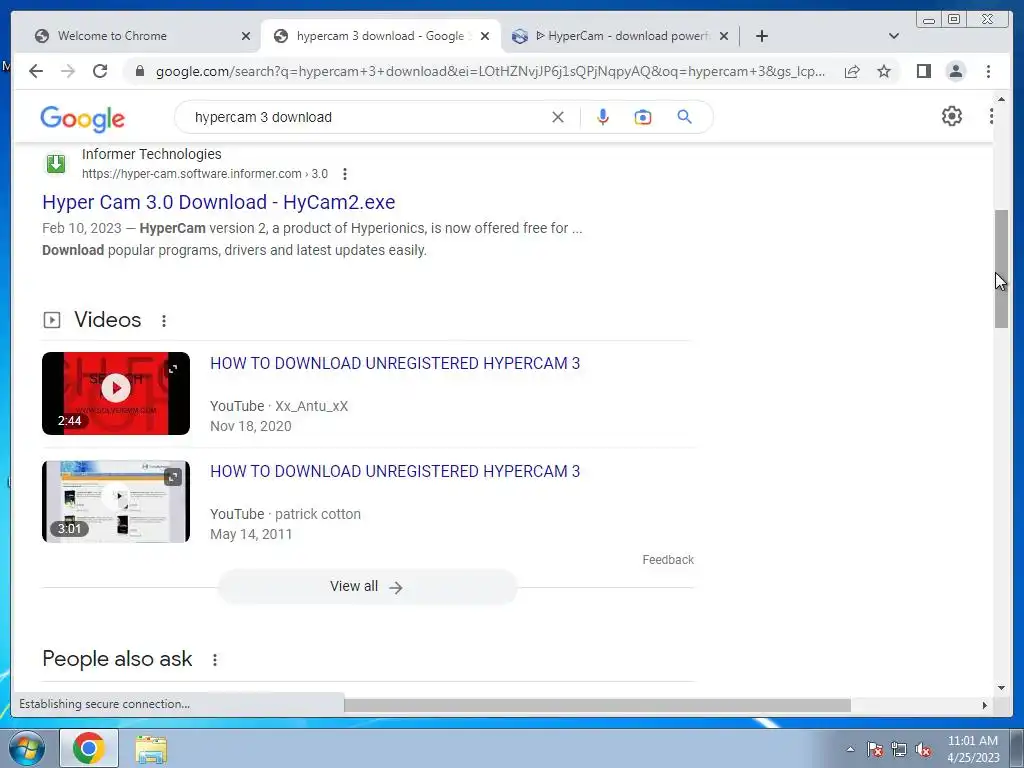Reload the current page
The width and height of the screenshot is (1024, 768).
click(100, 71)
